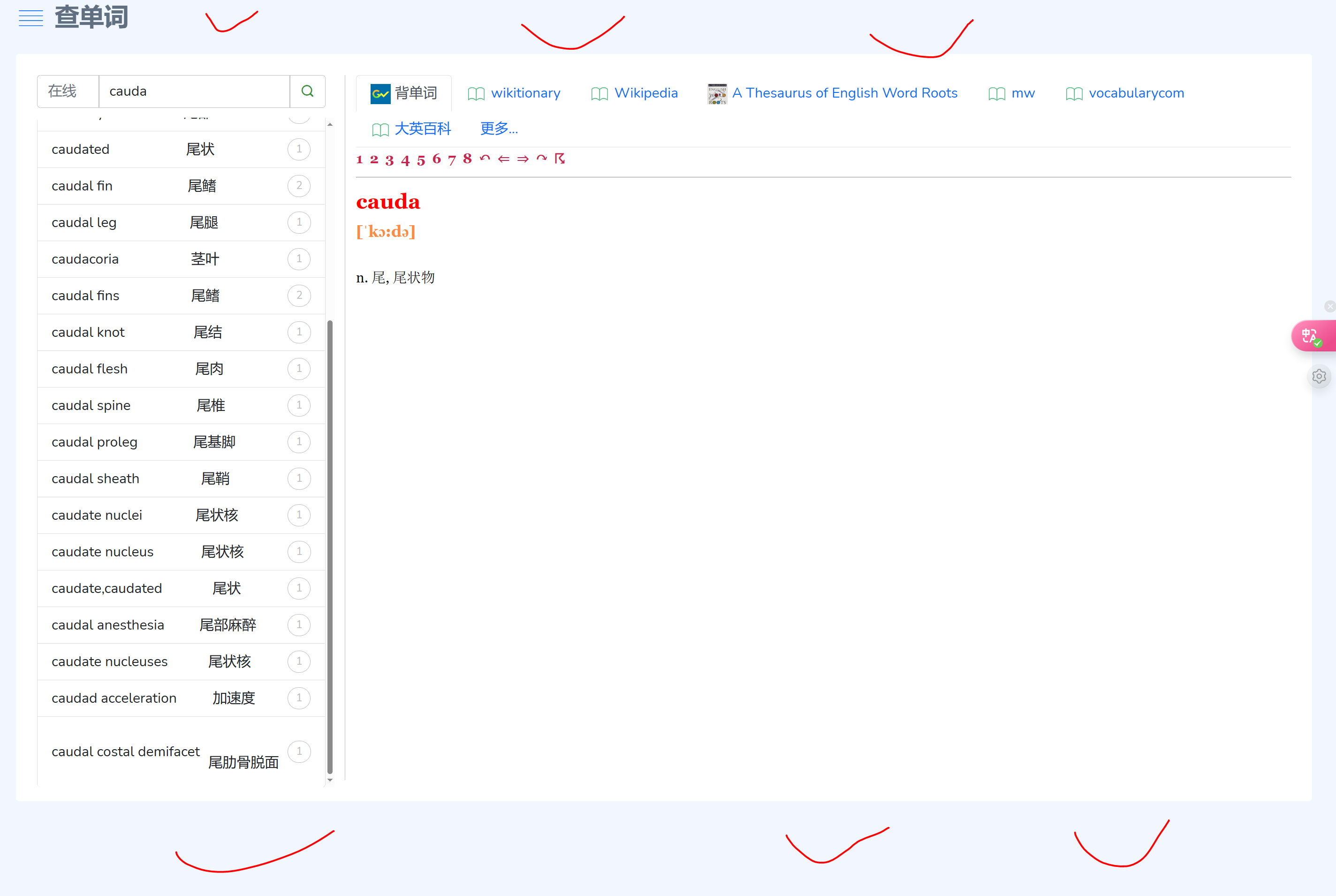Image resolution: width=1336 pixels, height=896 pixels.
Task: Expand 更多... dictionary sources
Action: [498, 129]
